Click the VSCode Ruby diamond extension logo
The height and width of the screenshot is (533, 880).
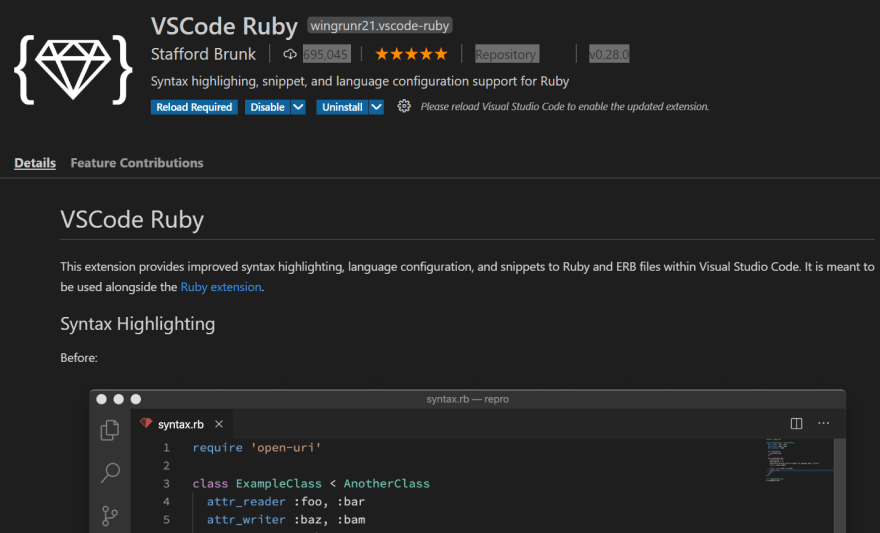(73, 70)
